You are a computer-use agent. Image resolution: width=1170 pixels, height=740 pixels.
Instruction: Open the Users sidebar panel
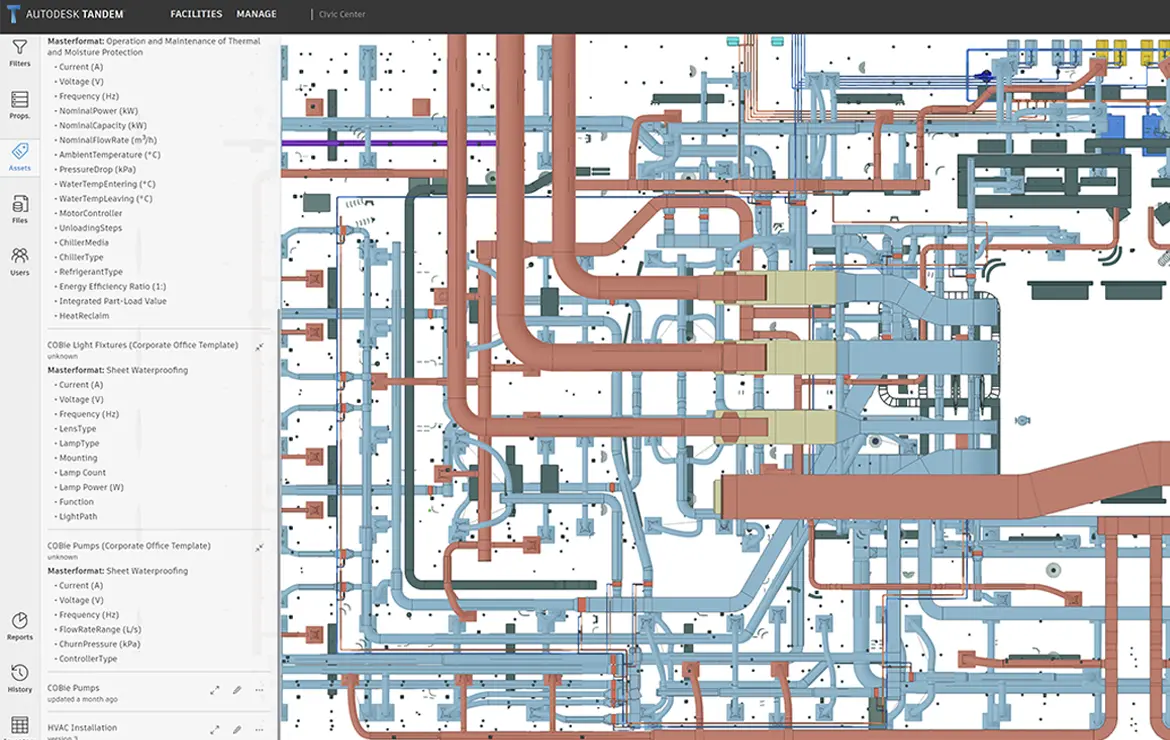pos(20,262)
